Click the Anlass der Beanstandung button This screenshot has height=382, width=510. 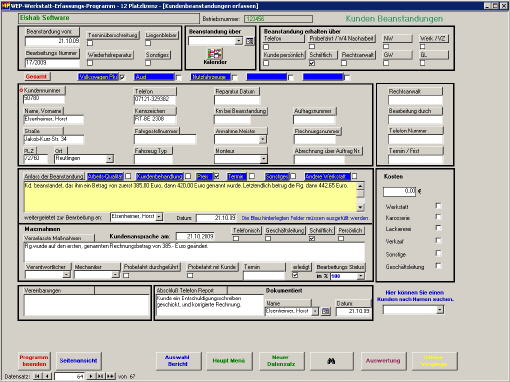tap(54, 176)
